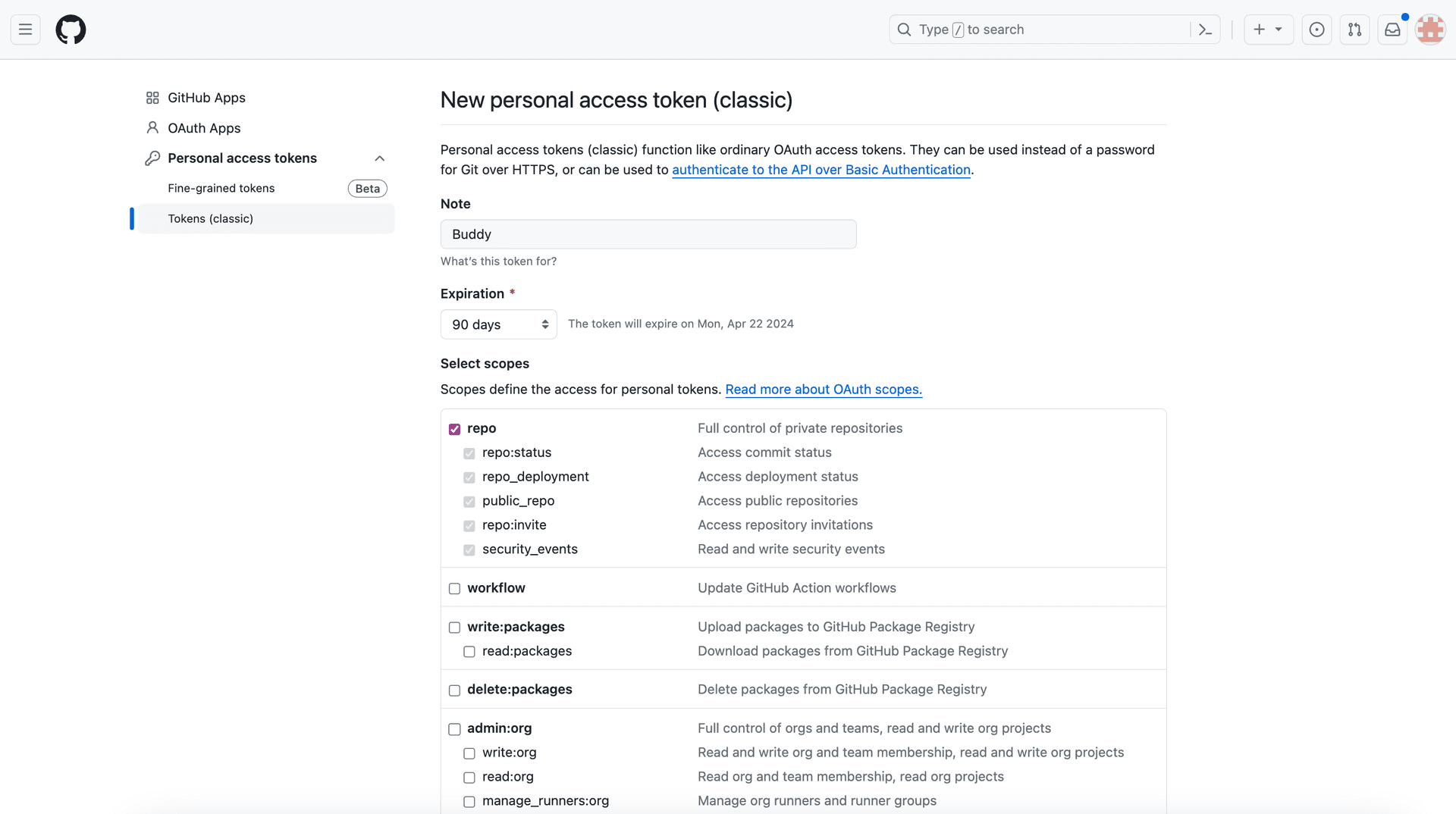Viewport: 1456px width, 814px height.
Task: Open the pull requests icon
Action: click(x=1355, y=30)
